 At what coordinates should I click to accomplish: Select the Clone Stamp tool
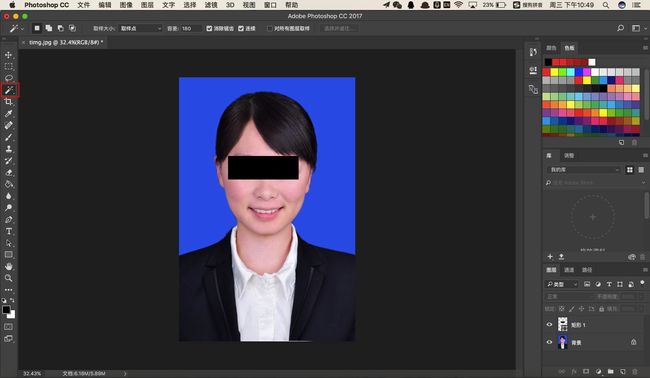(9, 149)
